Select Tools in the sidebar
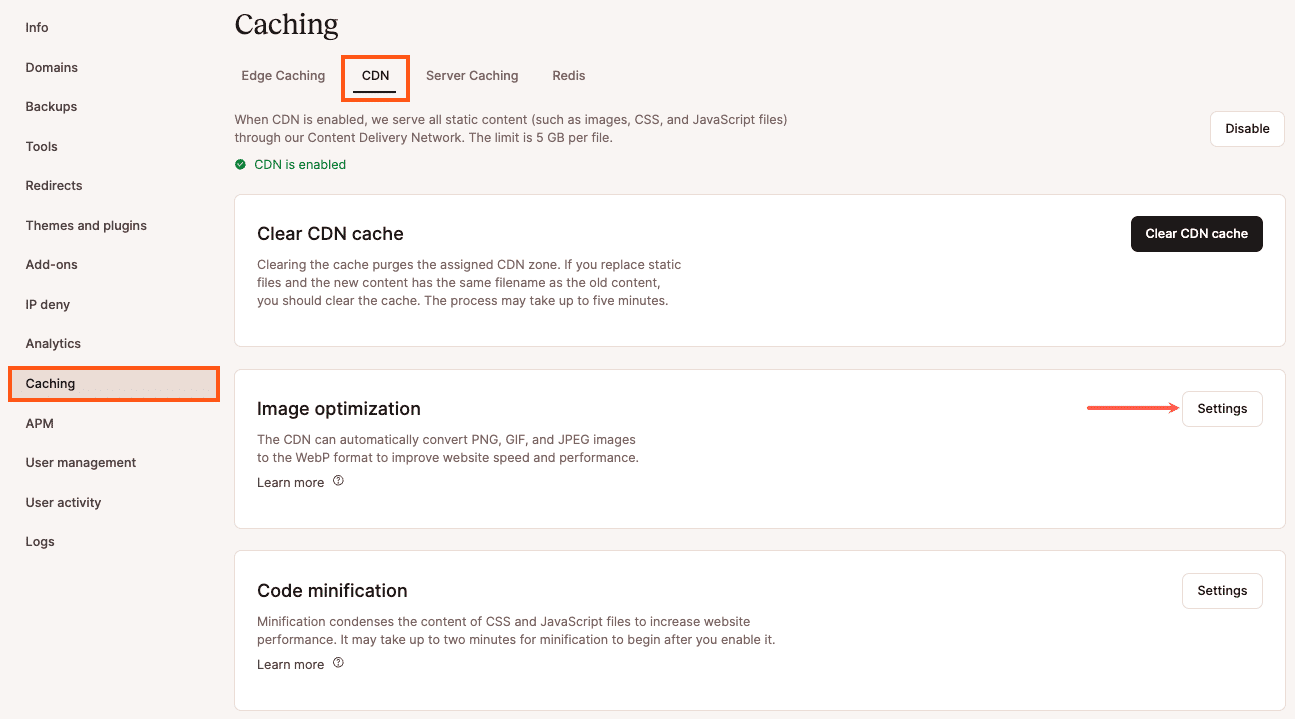Screen dimensions: 1295x719 42,147
